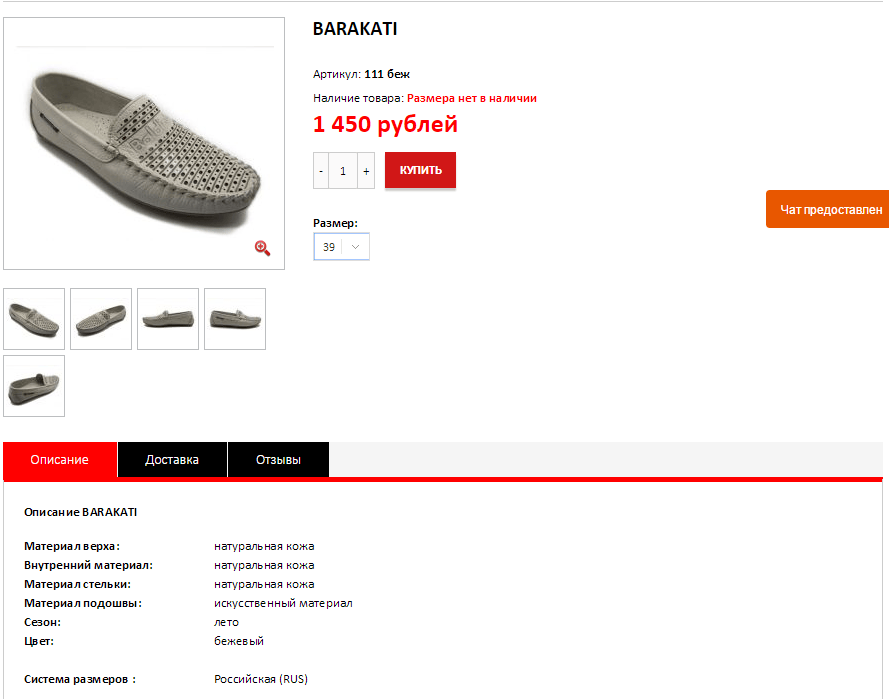Click the chevron arrow in size selector
889x699 pixels.
pos(355,247)
